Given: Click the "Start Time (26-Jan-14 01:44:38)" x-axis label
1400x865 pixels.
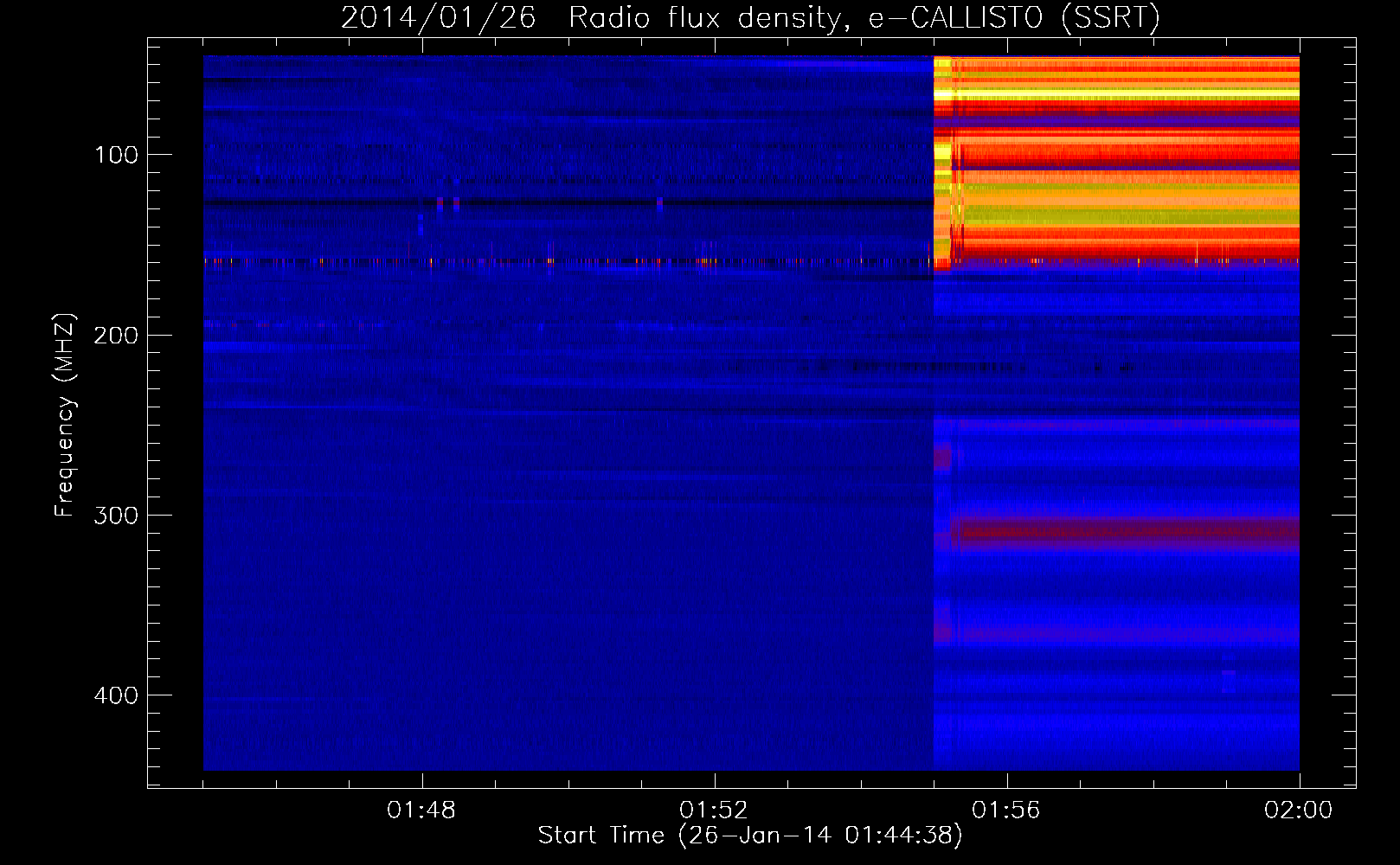Looking at the screenshot, I should 750,836.
